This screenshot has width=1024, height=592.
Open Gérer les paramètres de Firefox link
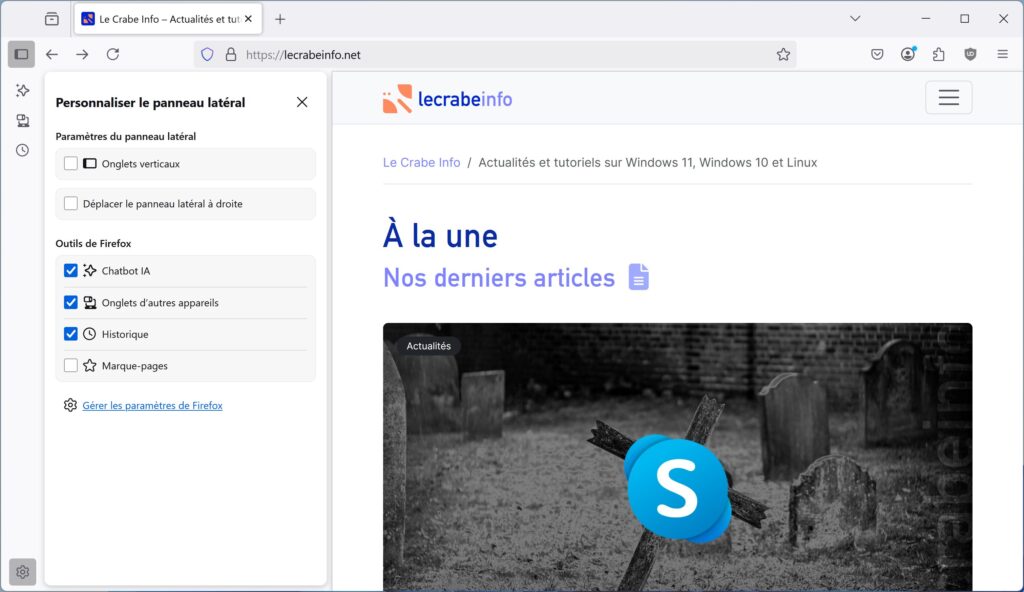point(152,405)
